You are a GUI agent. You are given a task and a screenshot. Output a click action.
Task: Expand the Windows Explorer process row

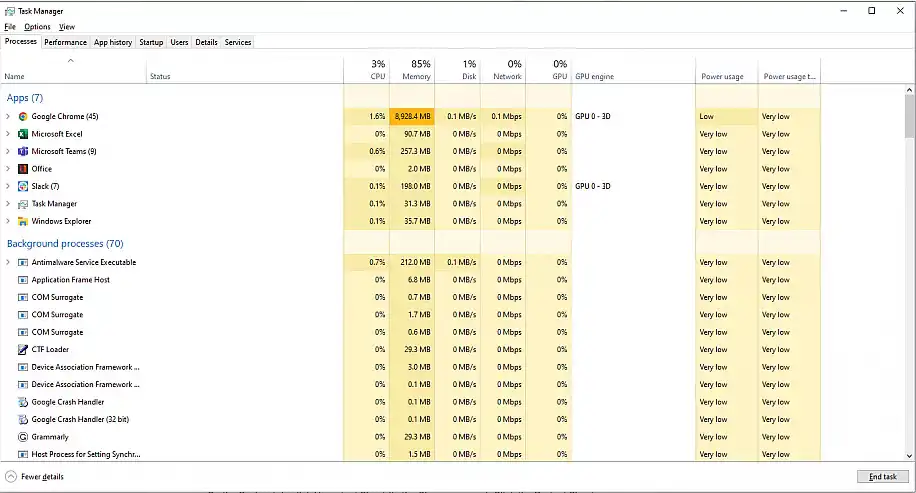tap(8, 221)
